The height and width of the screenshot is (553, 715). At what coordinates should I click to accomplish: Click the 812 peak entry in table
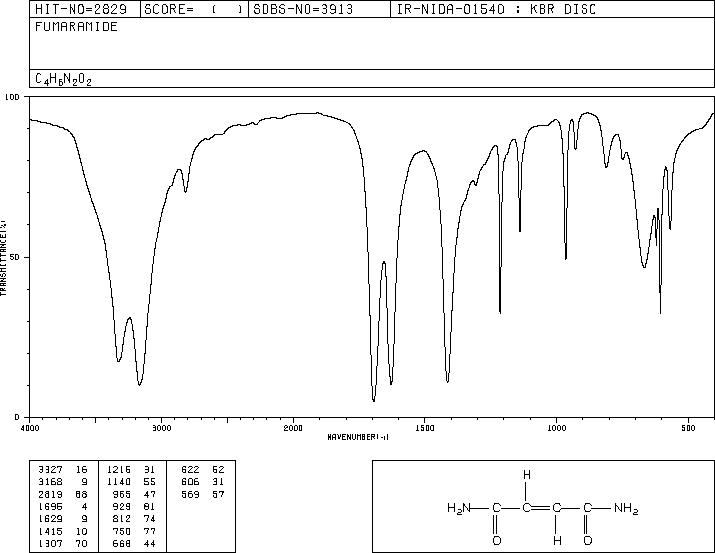[x=122, y=519]
